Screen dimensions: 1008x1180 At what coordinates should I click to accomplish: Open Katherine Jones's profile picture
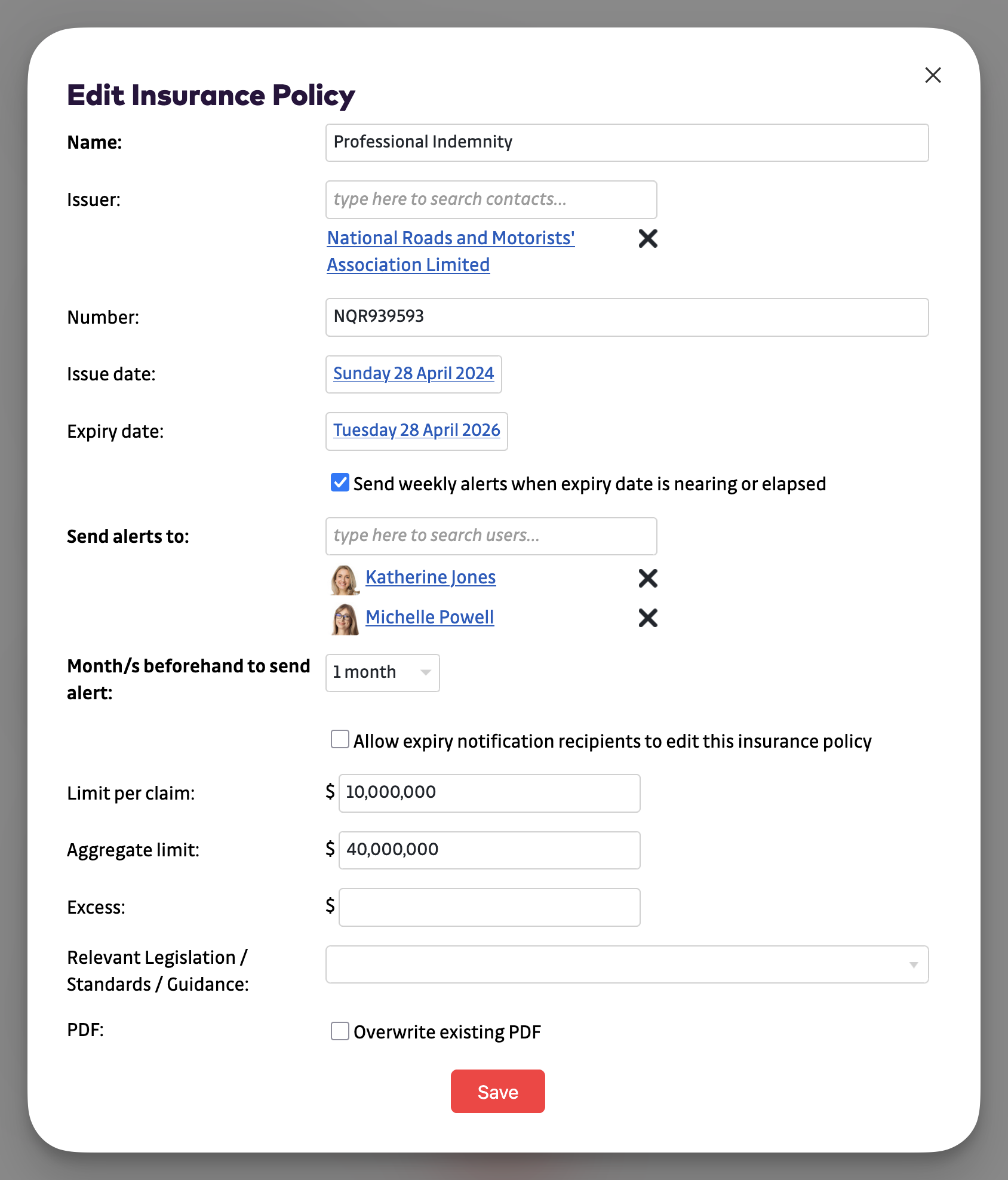(x=344, y=579)
